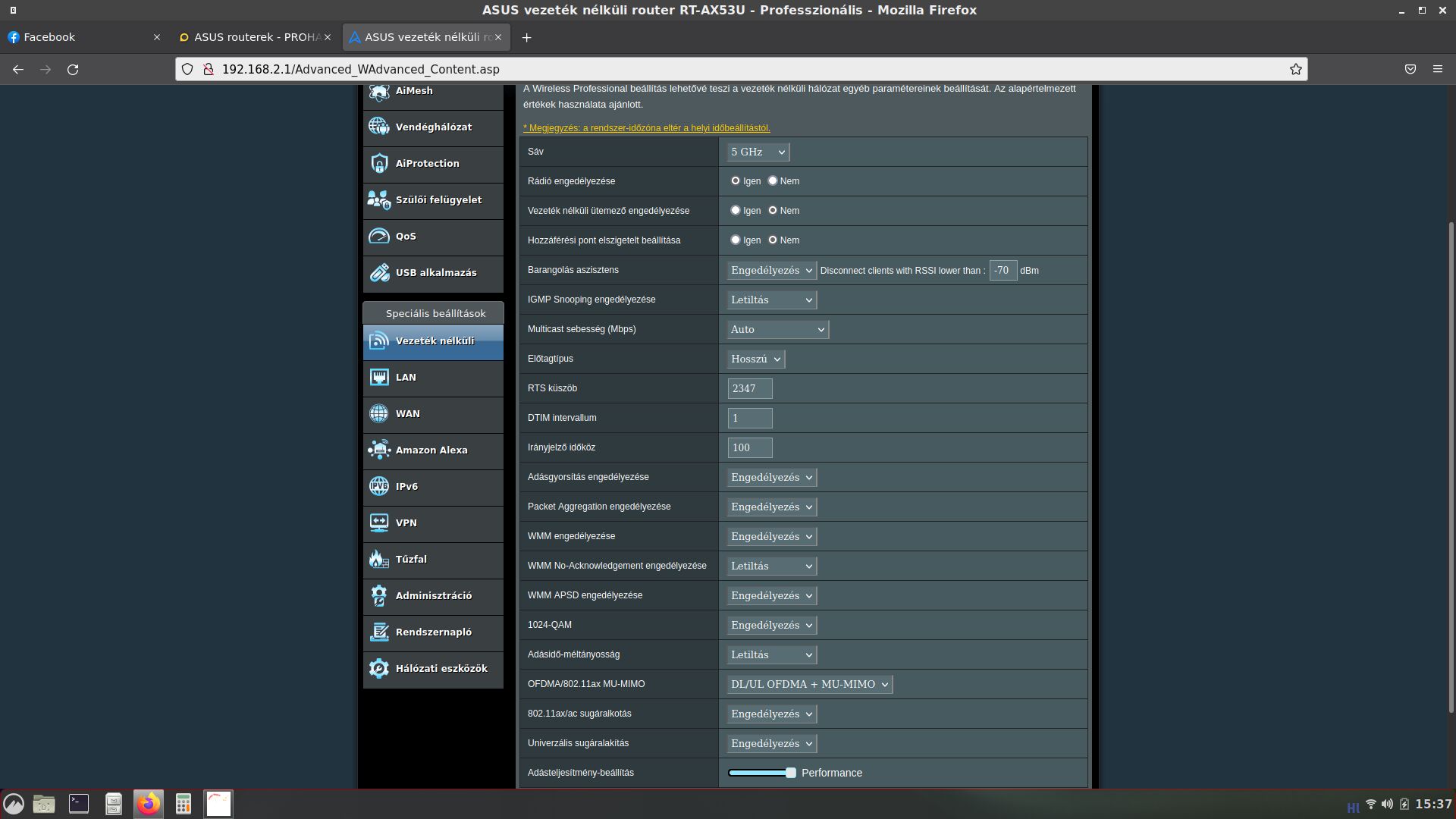Open the VPN monitor icon

click(x=379, y=522)
